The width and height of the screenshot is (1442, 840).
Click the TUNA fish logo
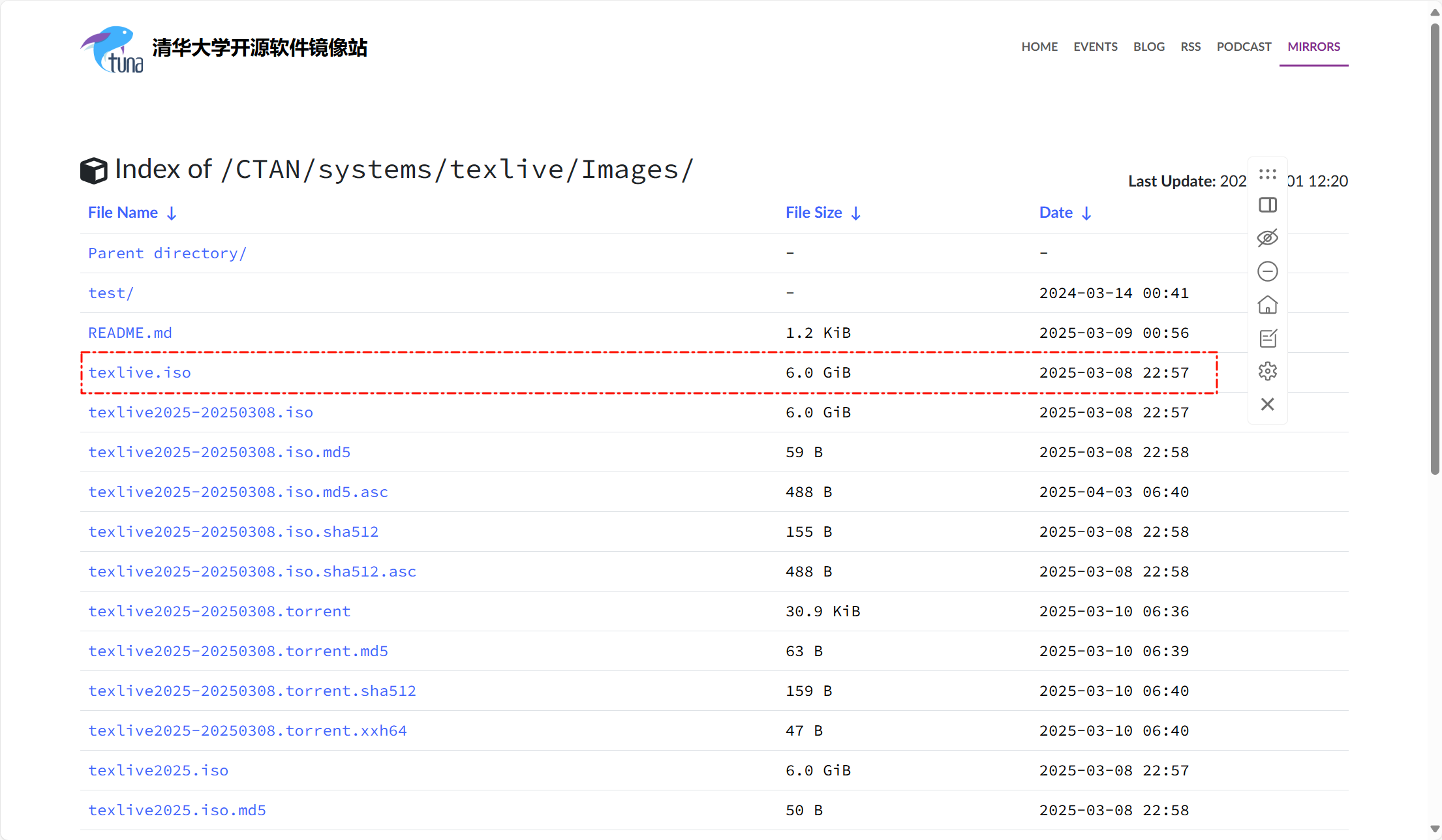click(112, 50)
